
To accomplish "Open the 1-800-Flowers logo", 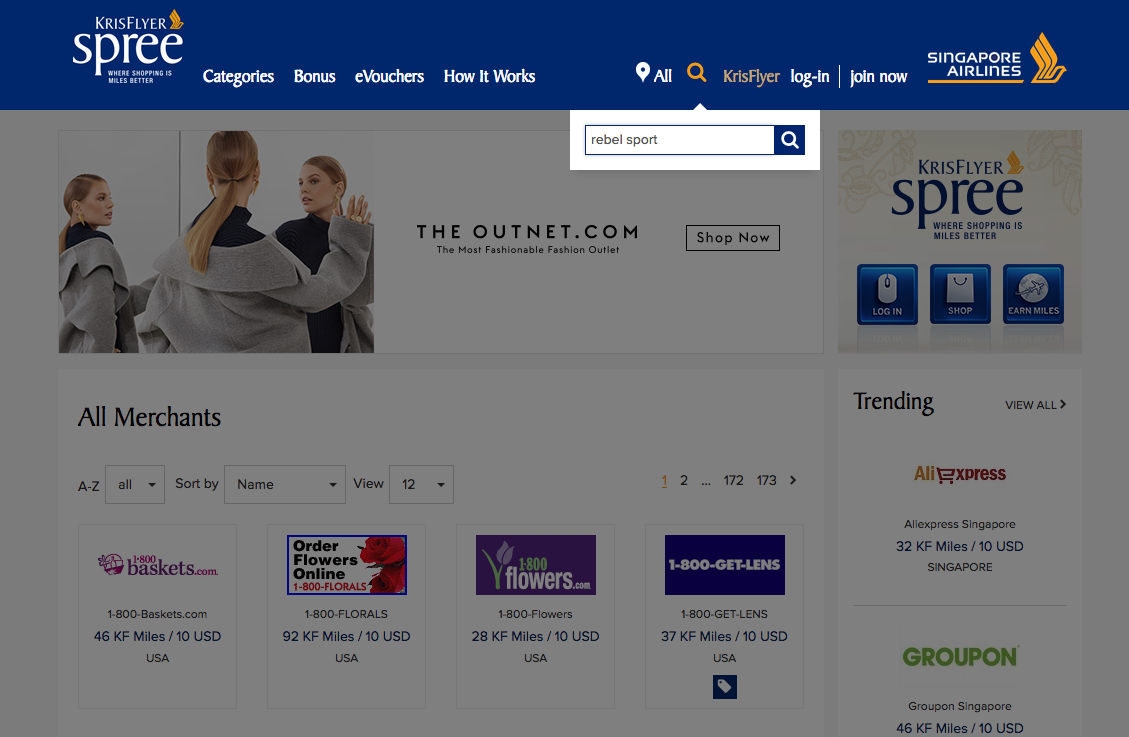I will (x=536, y=565).
